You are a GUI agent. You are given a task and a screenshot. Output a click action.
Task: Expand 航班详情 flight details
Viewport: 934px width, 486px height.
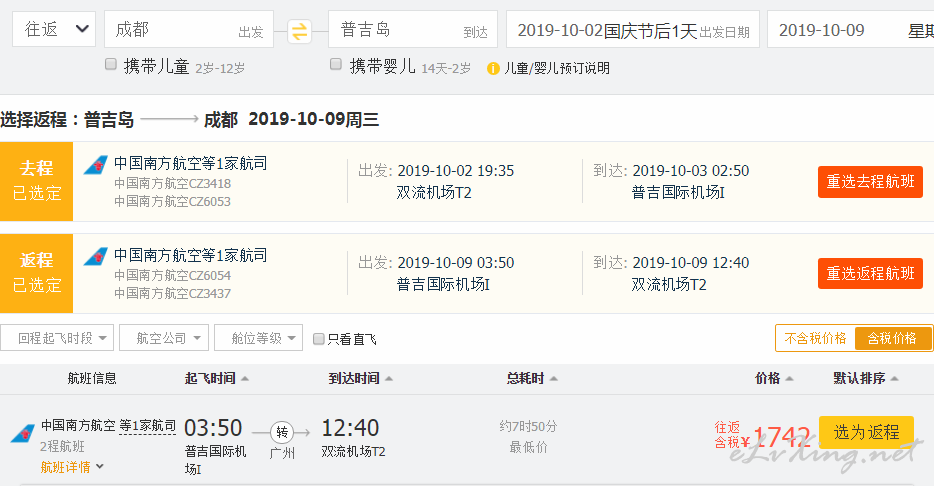point(71,467)
